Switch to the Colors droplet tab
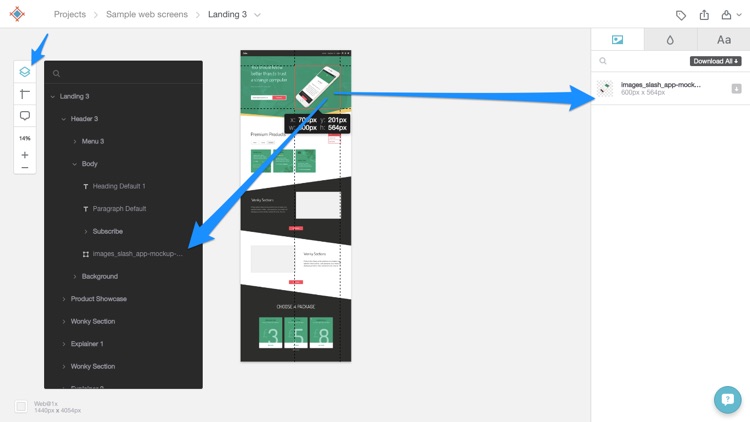Viewport: 750px width, 422px height. point(670,40)
